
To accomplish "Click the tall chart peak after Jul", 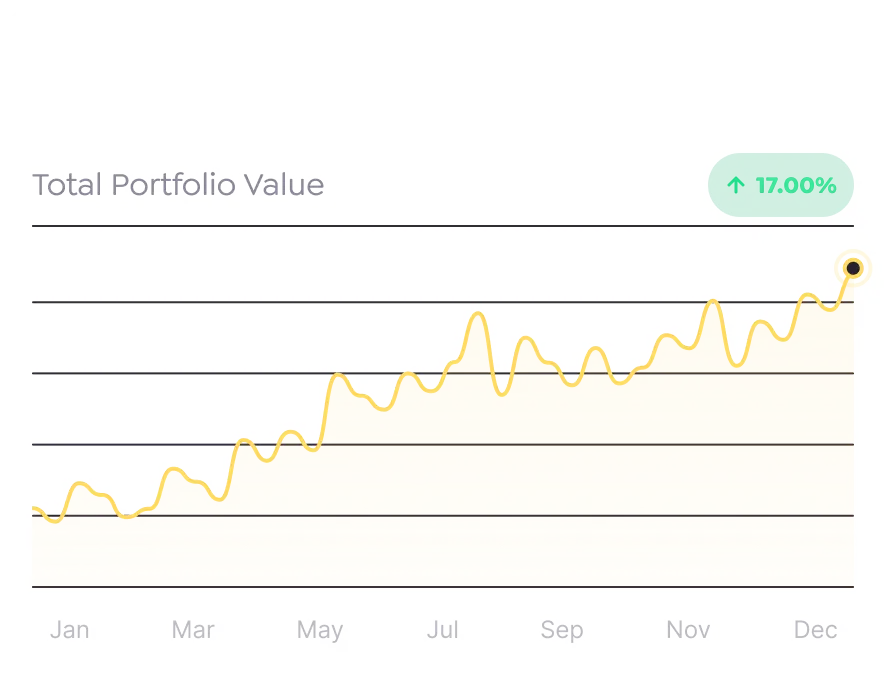I will pos(478,314).
